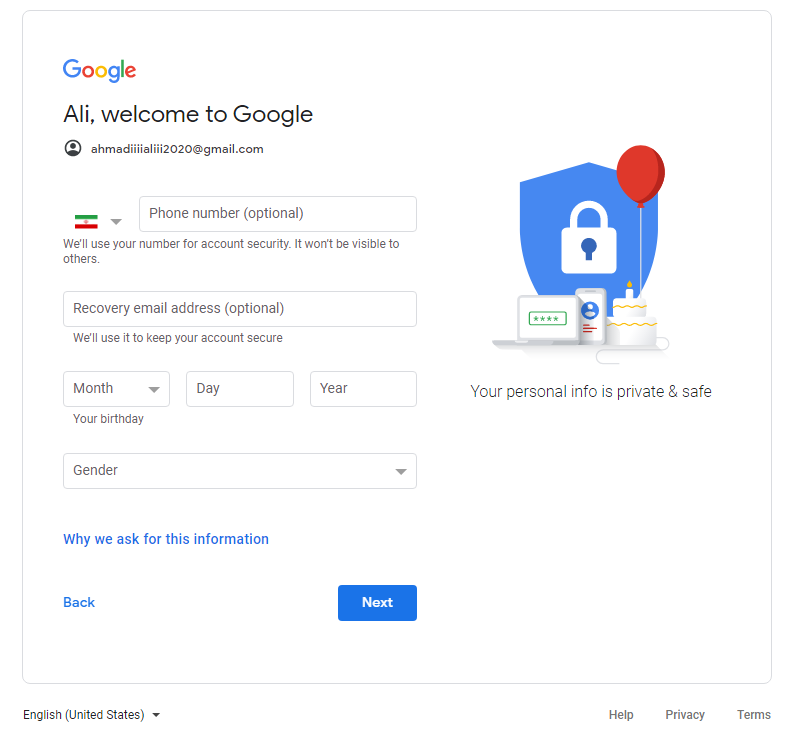The height and width of the screenshot is (748, 792).
Task: Click the padlock icon on blue shield
Action: click(x=588, y=237)
